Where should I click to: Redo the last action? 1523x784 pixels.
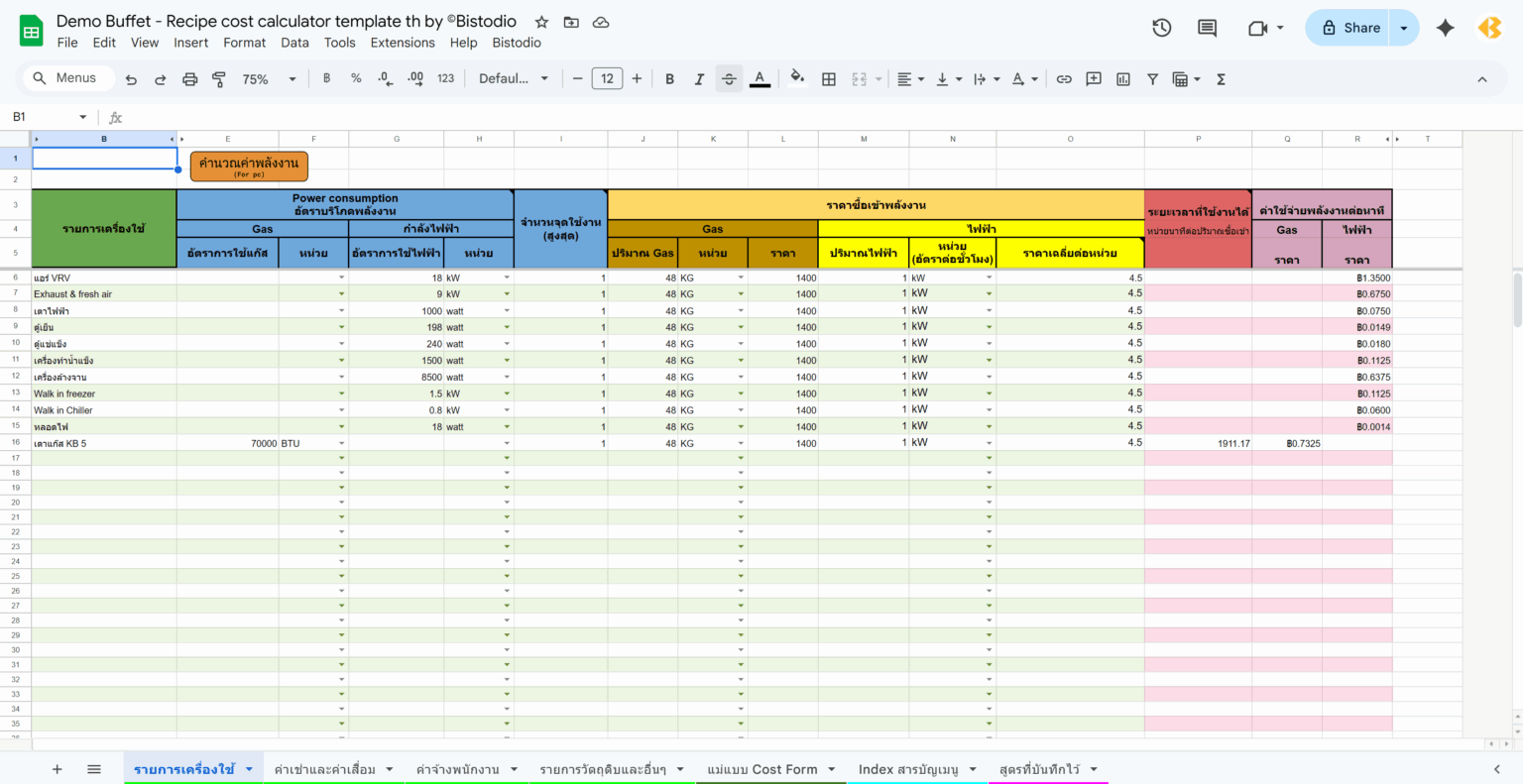(160, 79)
